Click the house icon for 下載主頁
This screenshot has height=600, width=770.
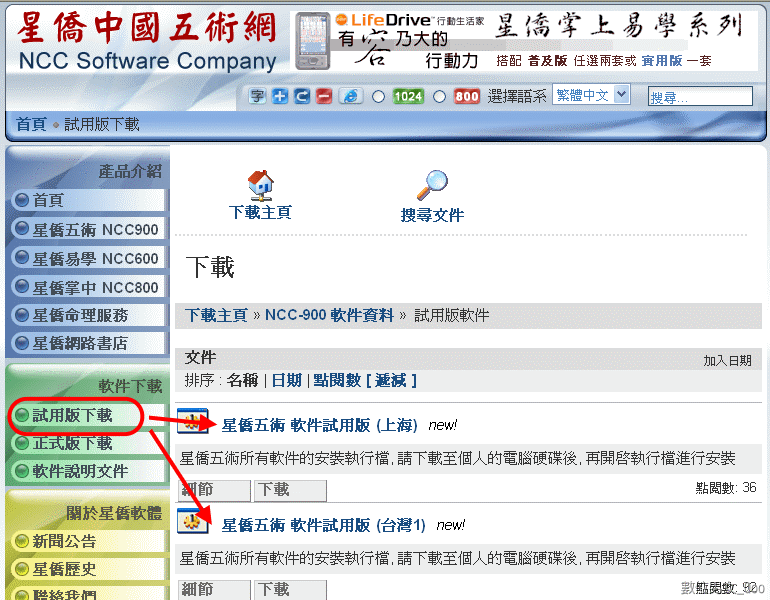point(260,186)
